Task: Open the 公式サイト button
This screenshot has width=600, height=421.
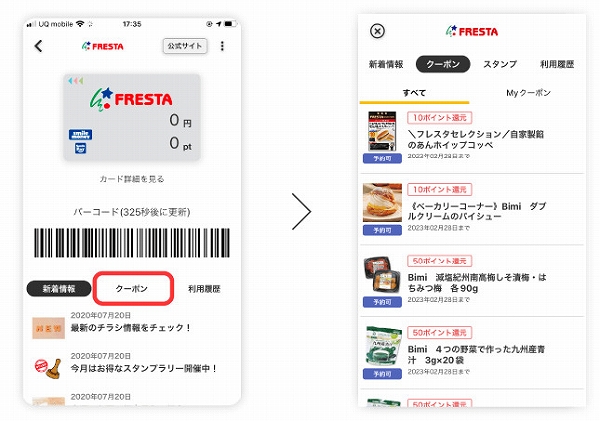Action: 185,46
